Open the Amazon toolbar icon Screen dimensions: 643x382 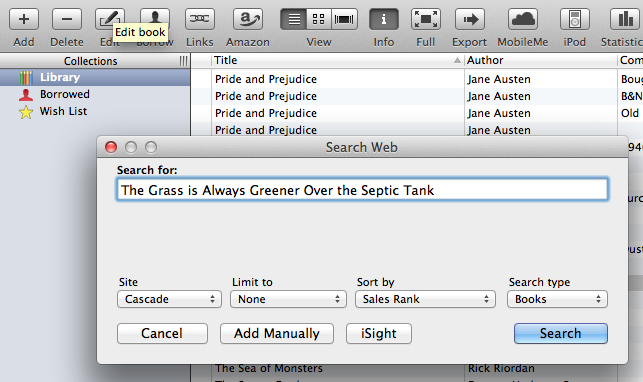click(248, 19)
